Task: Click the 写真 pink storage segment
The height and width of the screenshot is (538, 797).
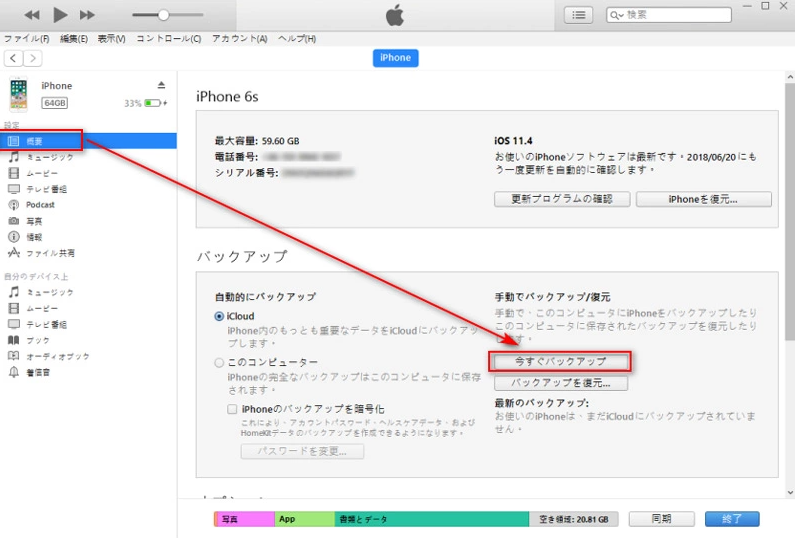Action: click(x=244, y=519)
